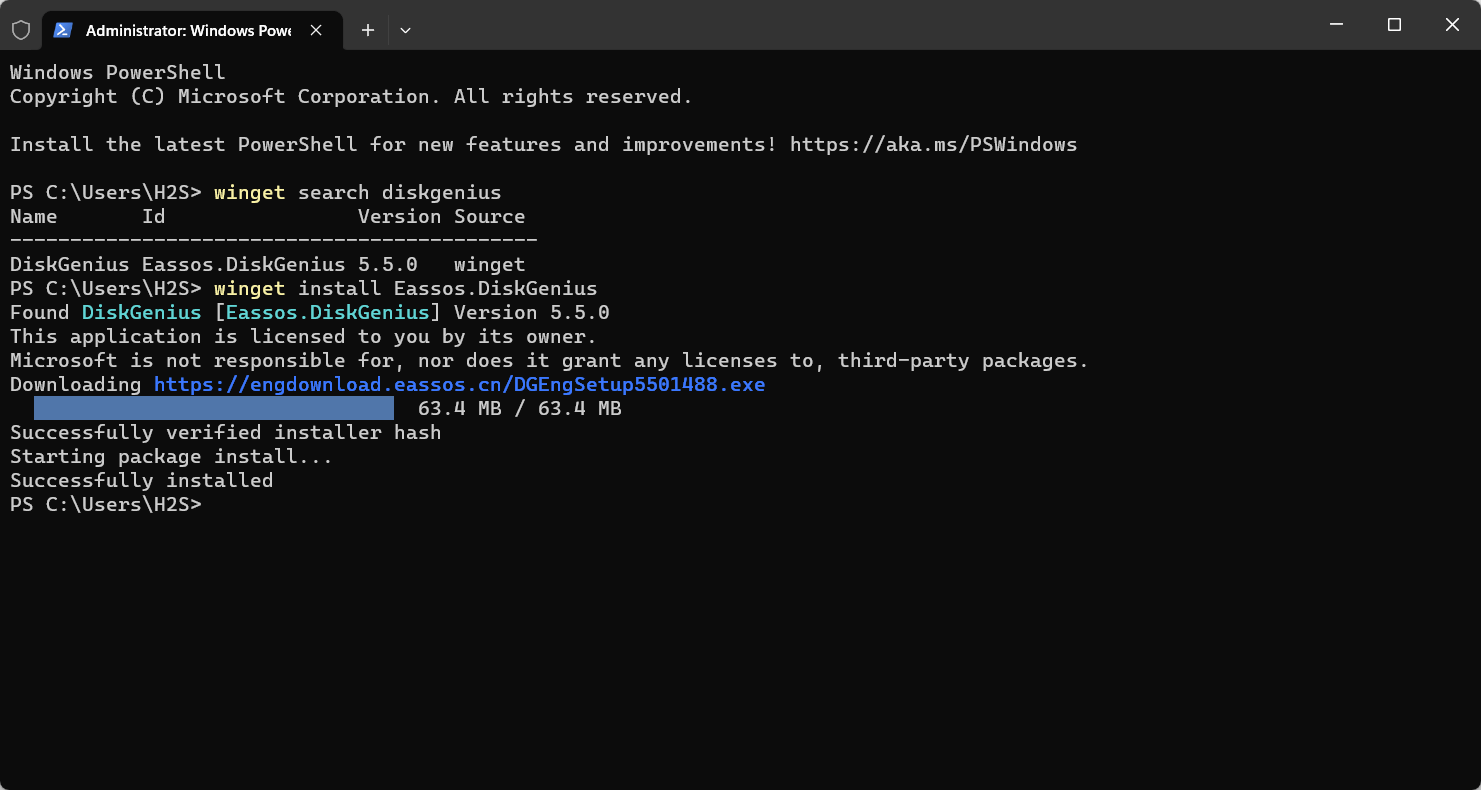The width and height of the screenshot is (1481, 790).
Task: Click the cyan 'DiskGenius' in the Found line
Action: pyautogui.click(x=141, y=313)
